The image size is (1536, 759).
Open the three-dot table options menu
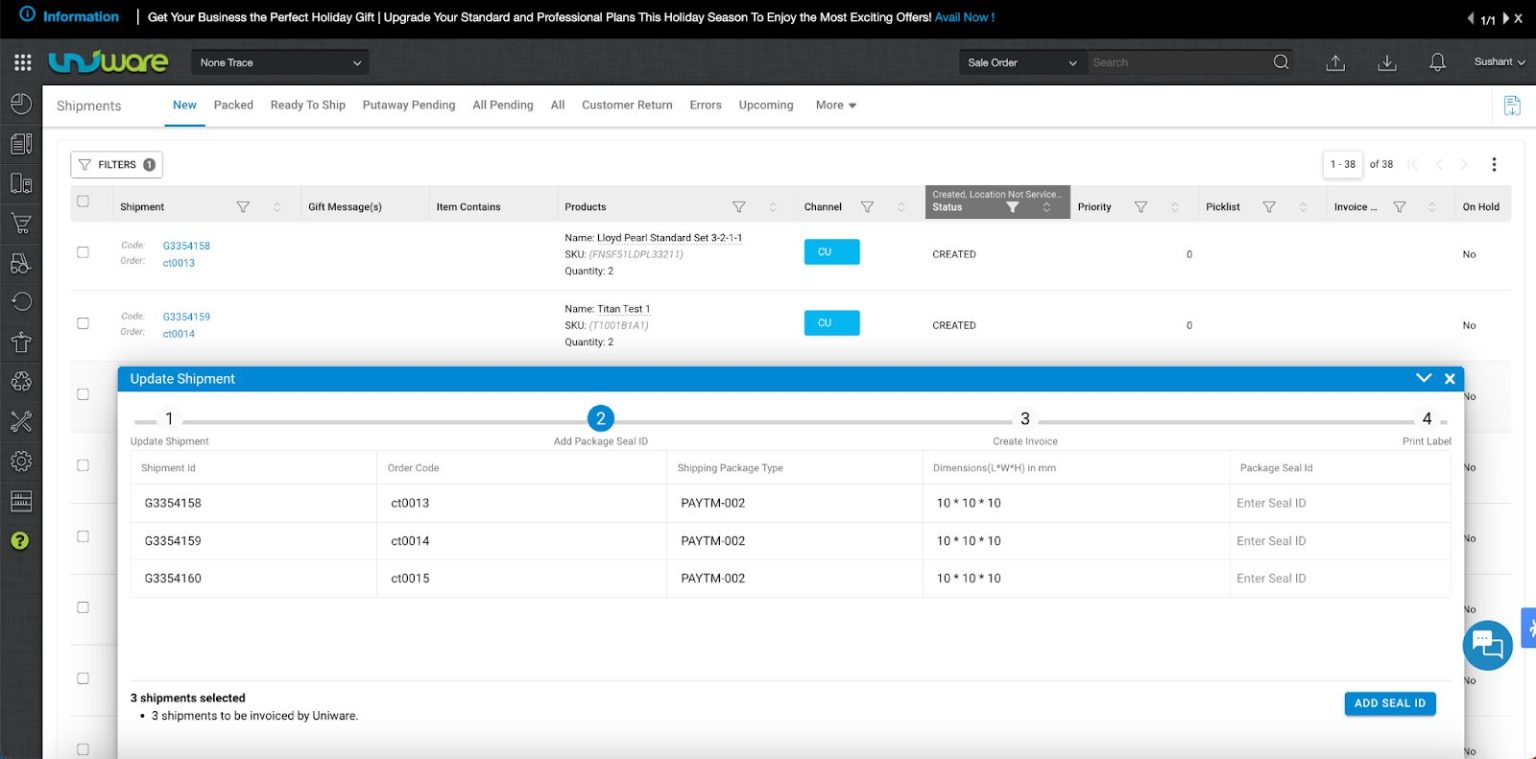pos(1494,165)
